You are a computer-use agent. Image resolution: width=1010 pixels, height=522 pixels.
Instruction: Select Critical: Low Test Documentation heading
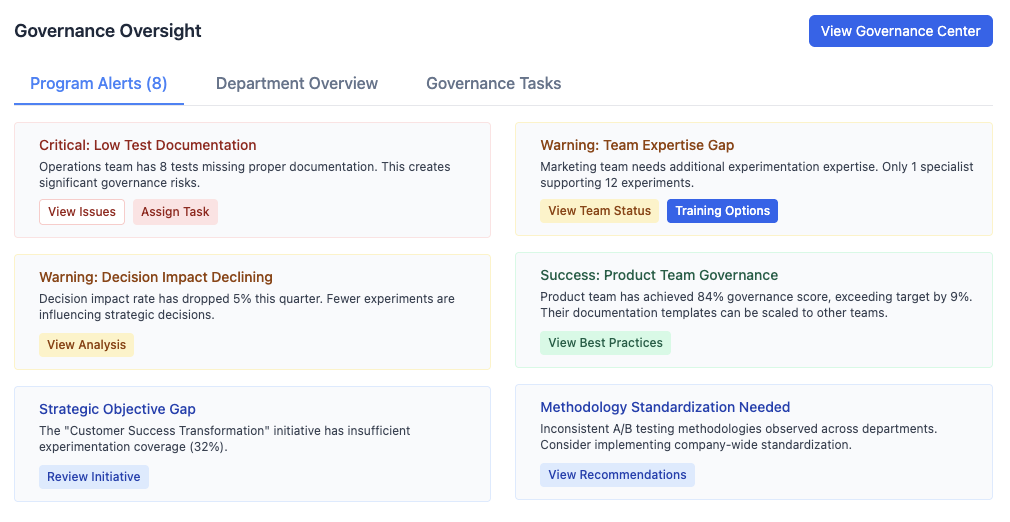[x=148, y=145]
